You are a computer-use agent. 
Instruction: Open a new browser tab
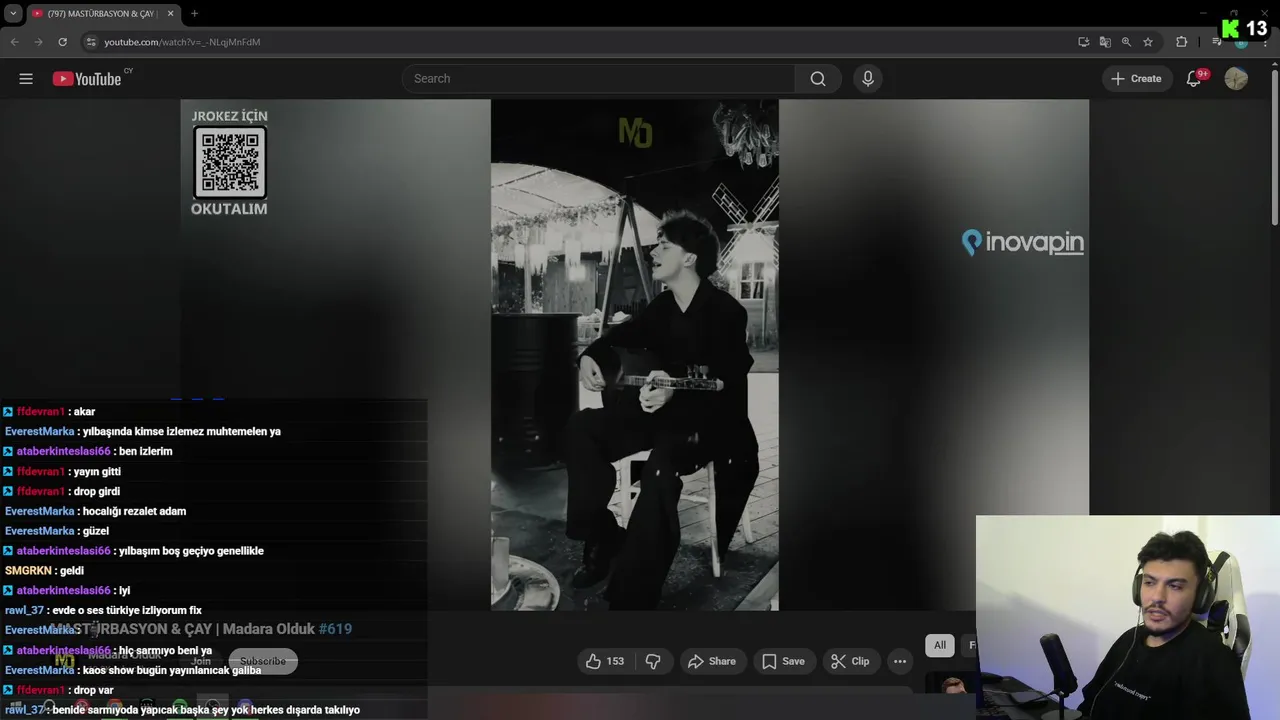pyautogui.click(x=194, y=13)
